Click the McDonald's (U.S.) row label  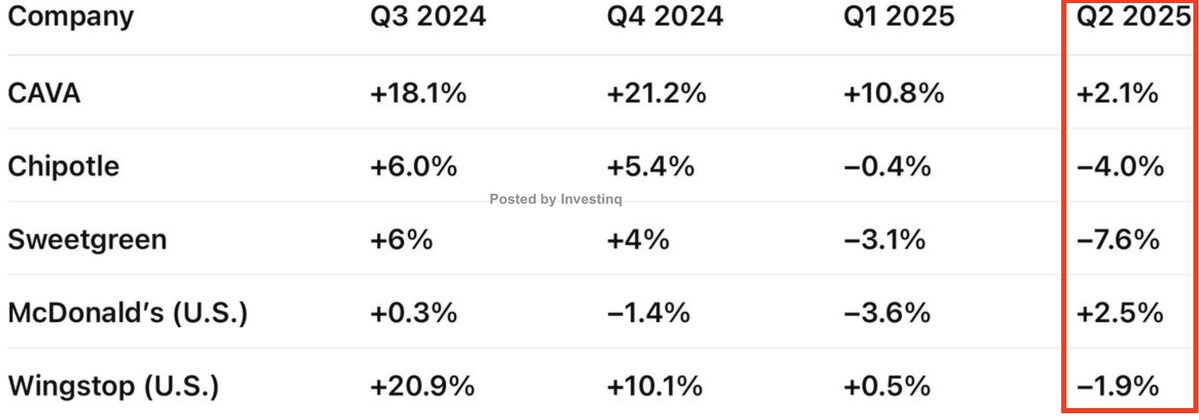[128, 314]
